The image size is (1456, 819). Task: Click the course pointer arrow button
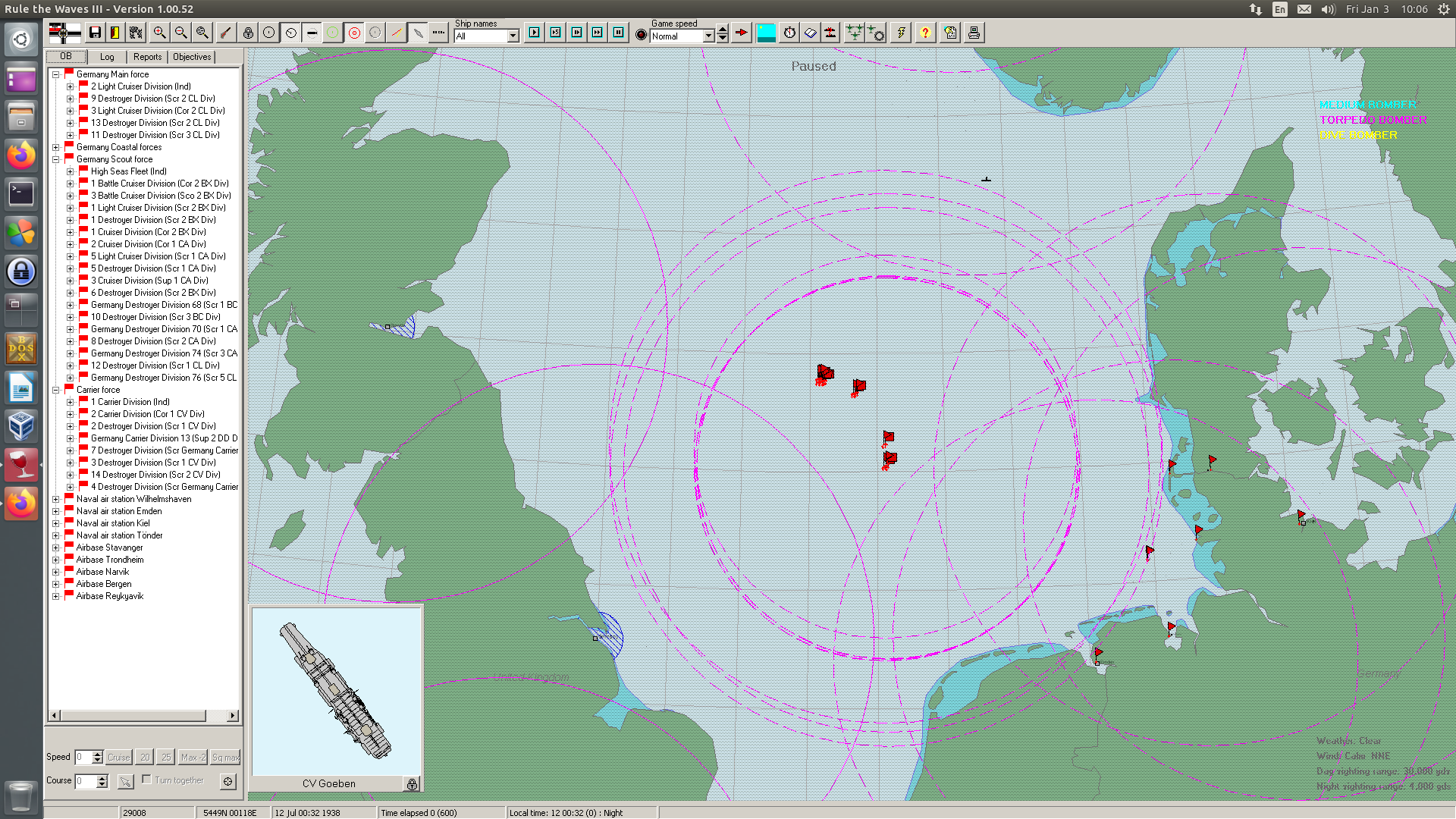point(125,781)
